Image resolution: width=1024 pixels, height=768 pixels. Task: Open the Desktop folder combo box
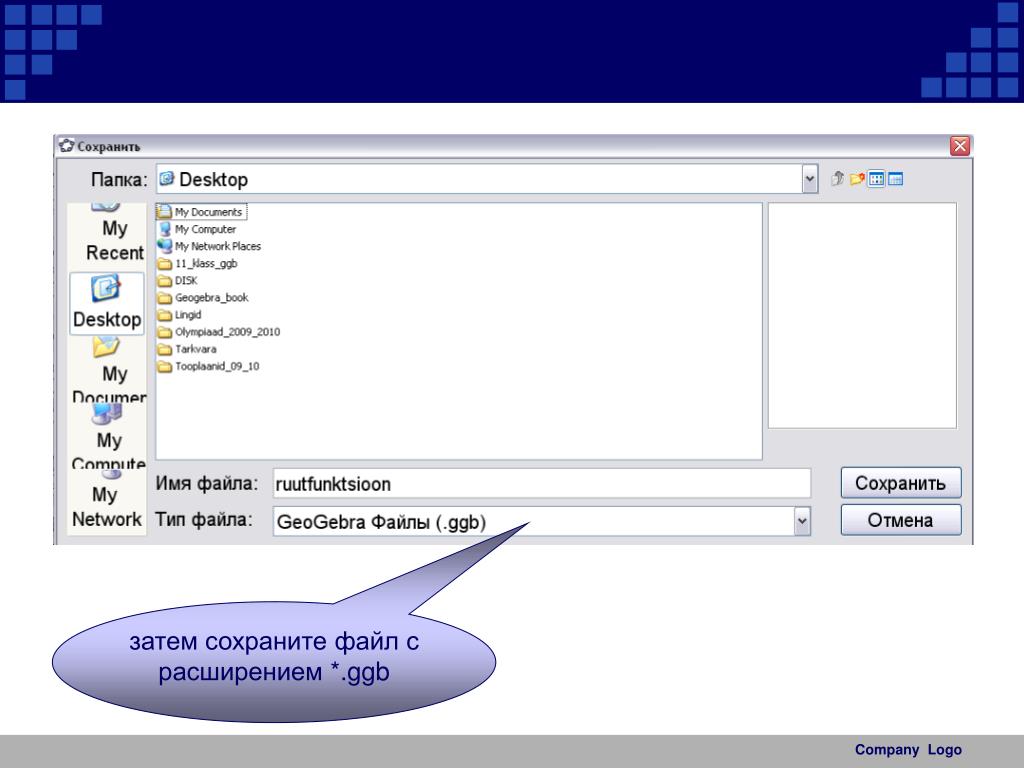coord(487,179)
